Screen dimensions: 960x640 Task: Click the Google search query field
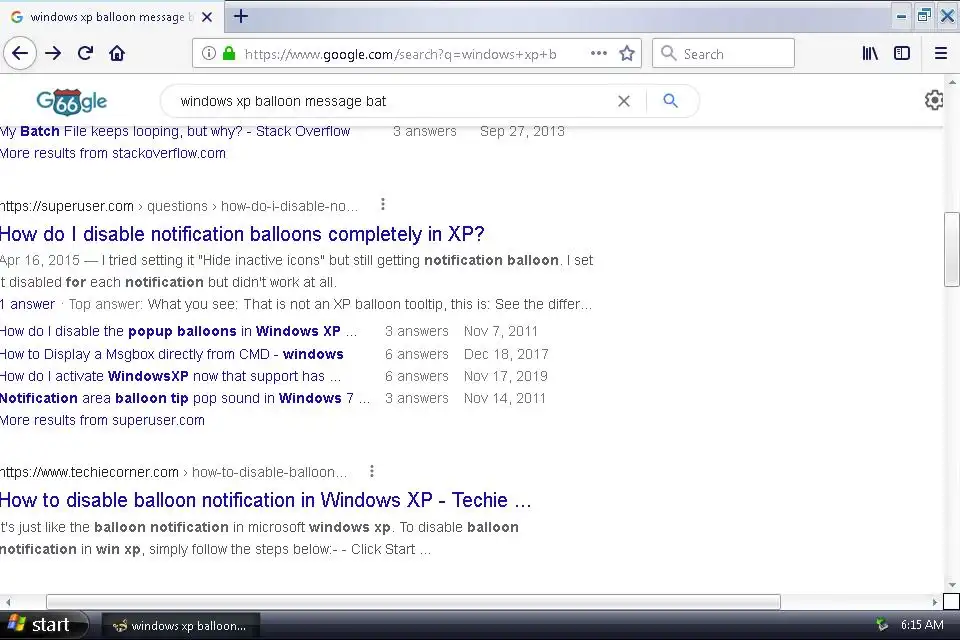pyautogui.click(x=392, y=101)
